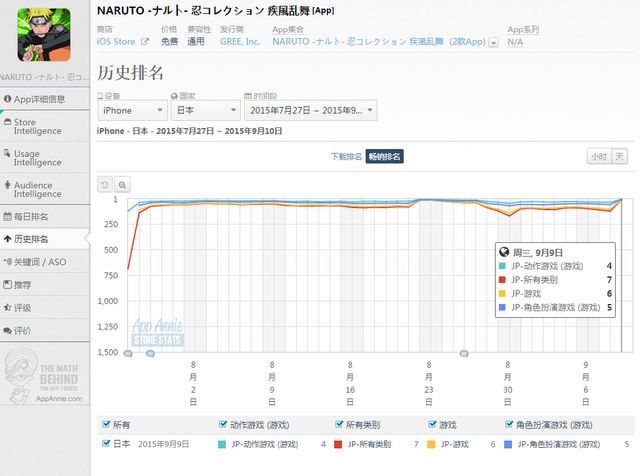Click the first comment marker on chart axis

click(126, 354)
